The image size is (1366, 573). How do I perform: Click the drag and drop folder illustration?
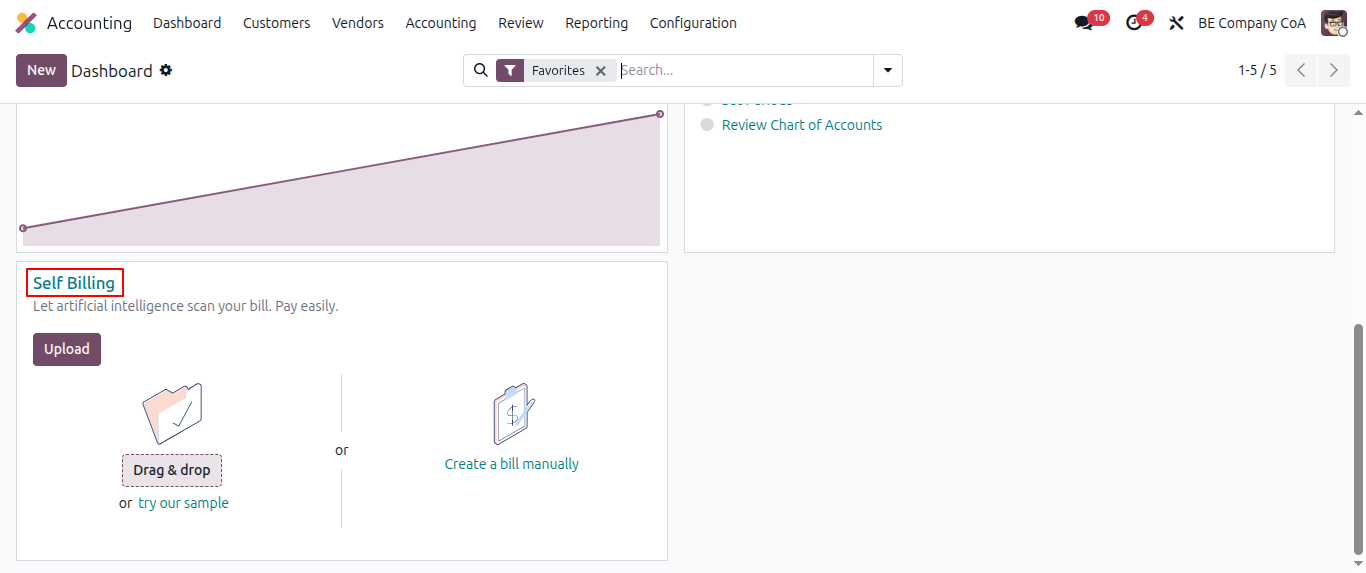(172, 413)
